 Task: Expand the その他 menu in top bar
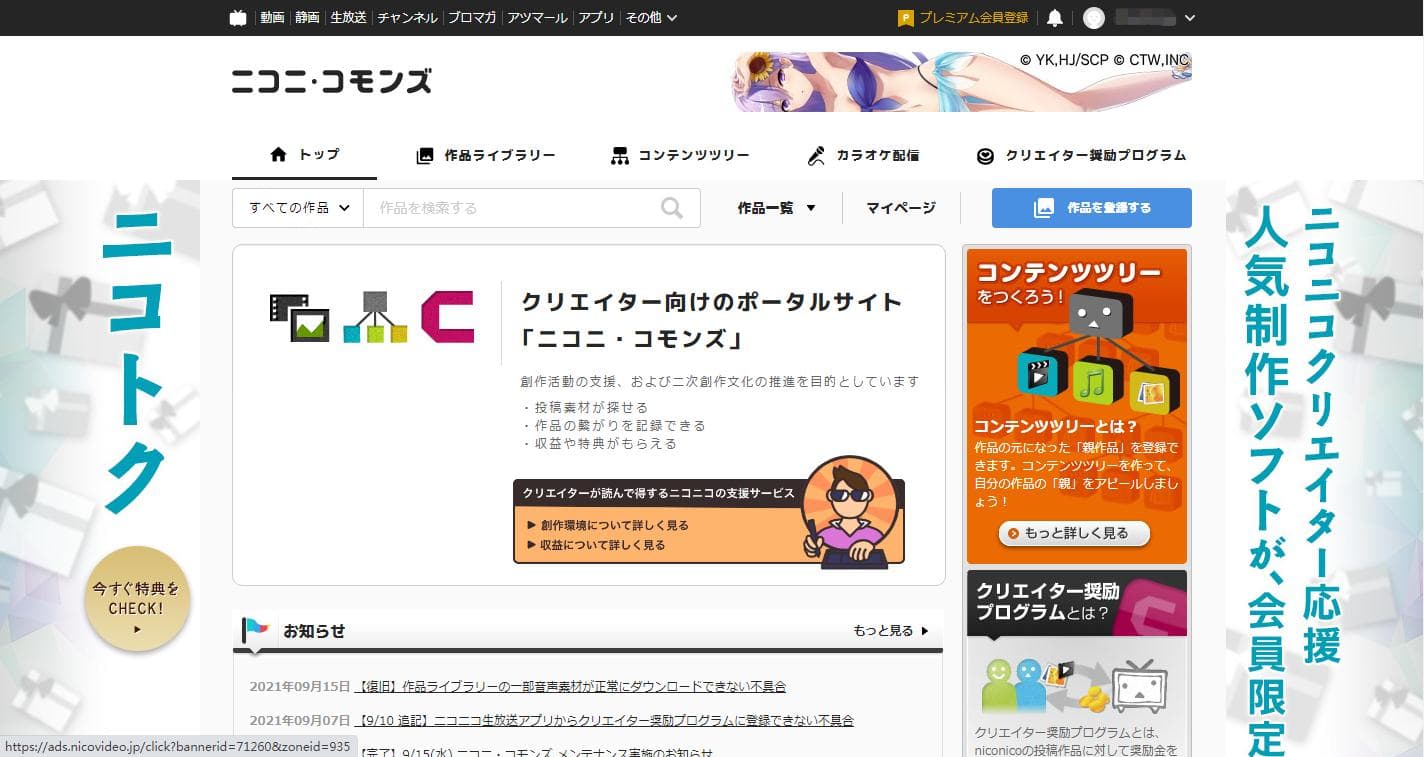651,17
